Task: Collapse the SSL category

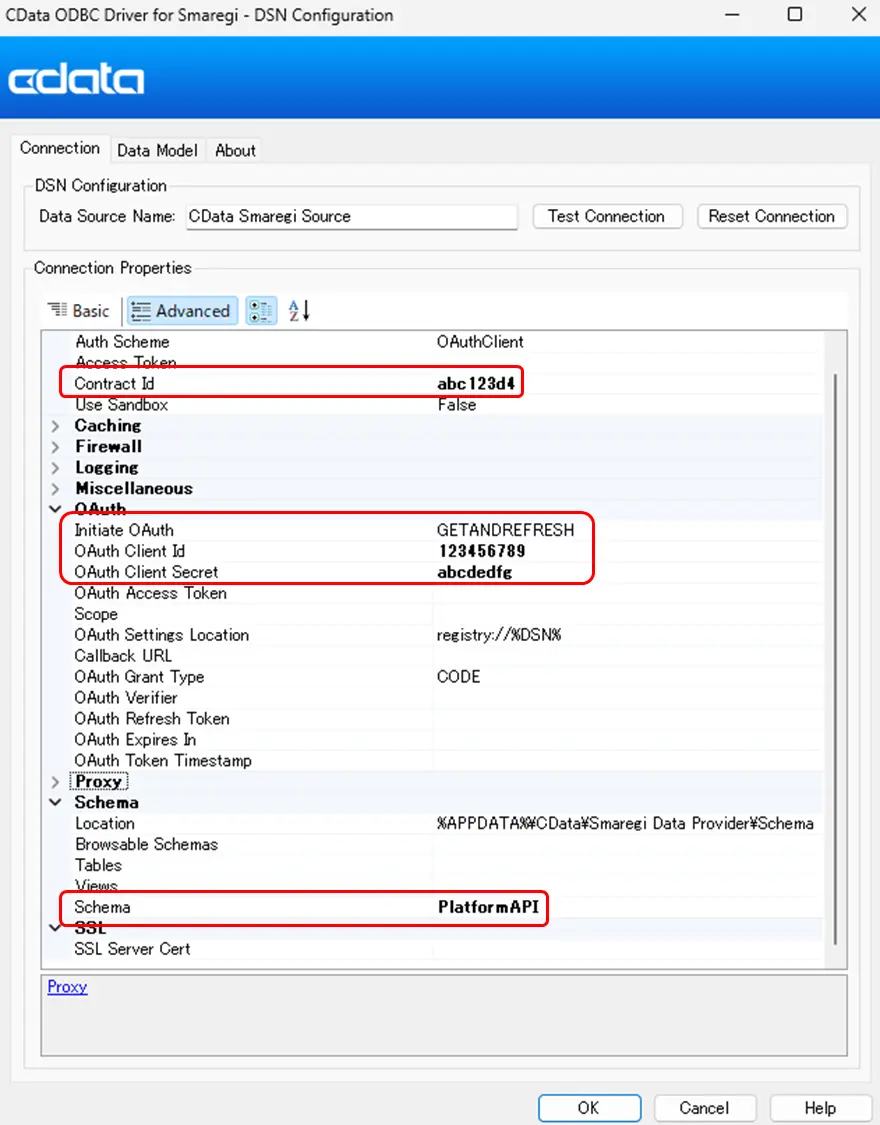Action: coord(55,928)
